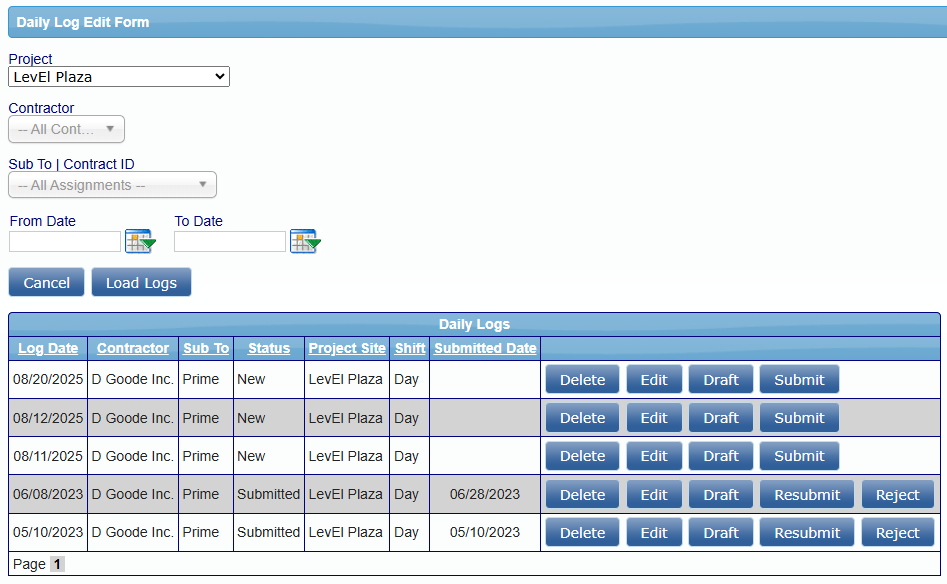
Task: Set the 06/08/2023 log to Draft
Action: click(721, 495)
